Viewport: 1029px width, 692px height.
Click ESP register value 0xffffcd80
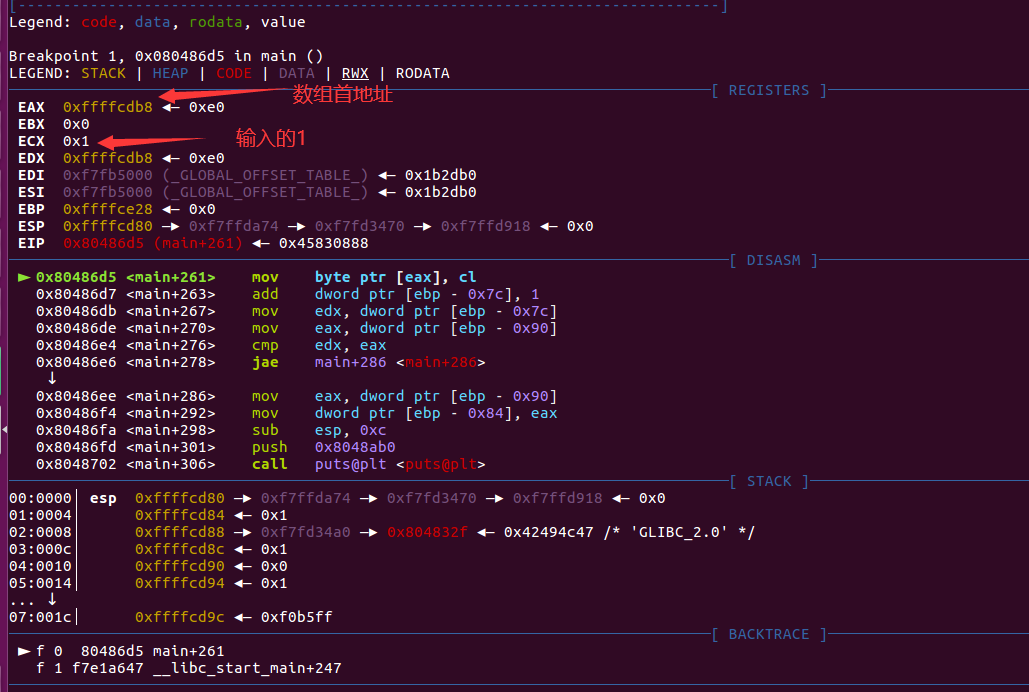tap(108, 227)
